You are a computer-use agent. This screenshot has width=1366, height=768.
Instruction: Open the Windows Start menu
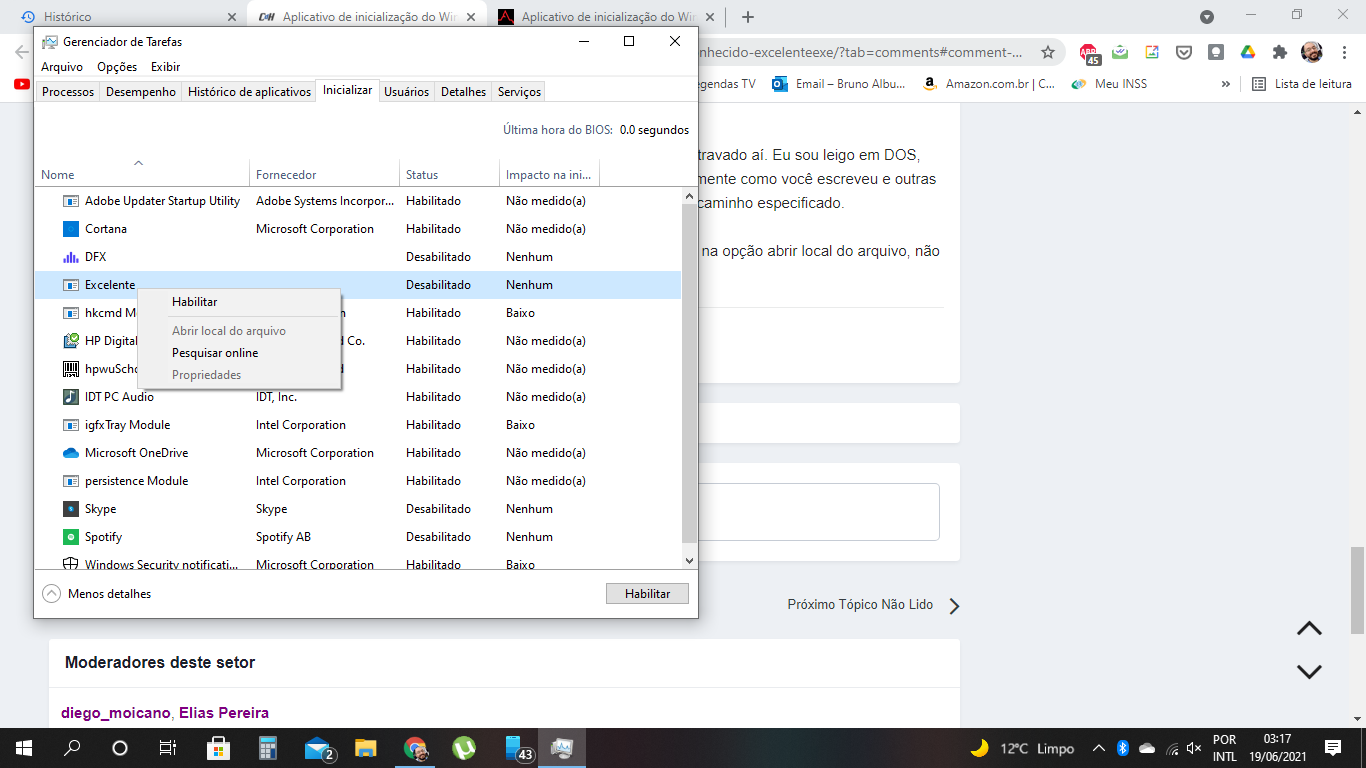(23, 748)
